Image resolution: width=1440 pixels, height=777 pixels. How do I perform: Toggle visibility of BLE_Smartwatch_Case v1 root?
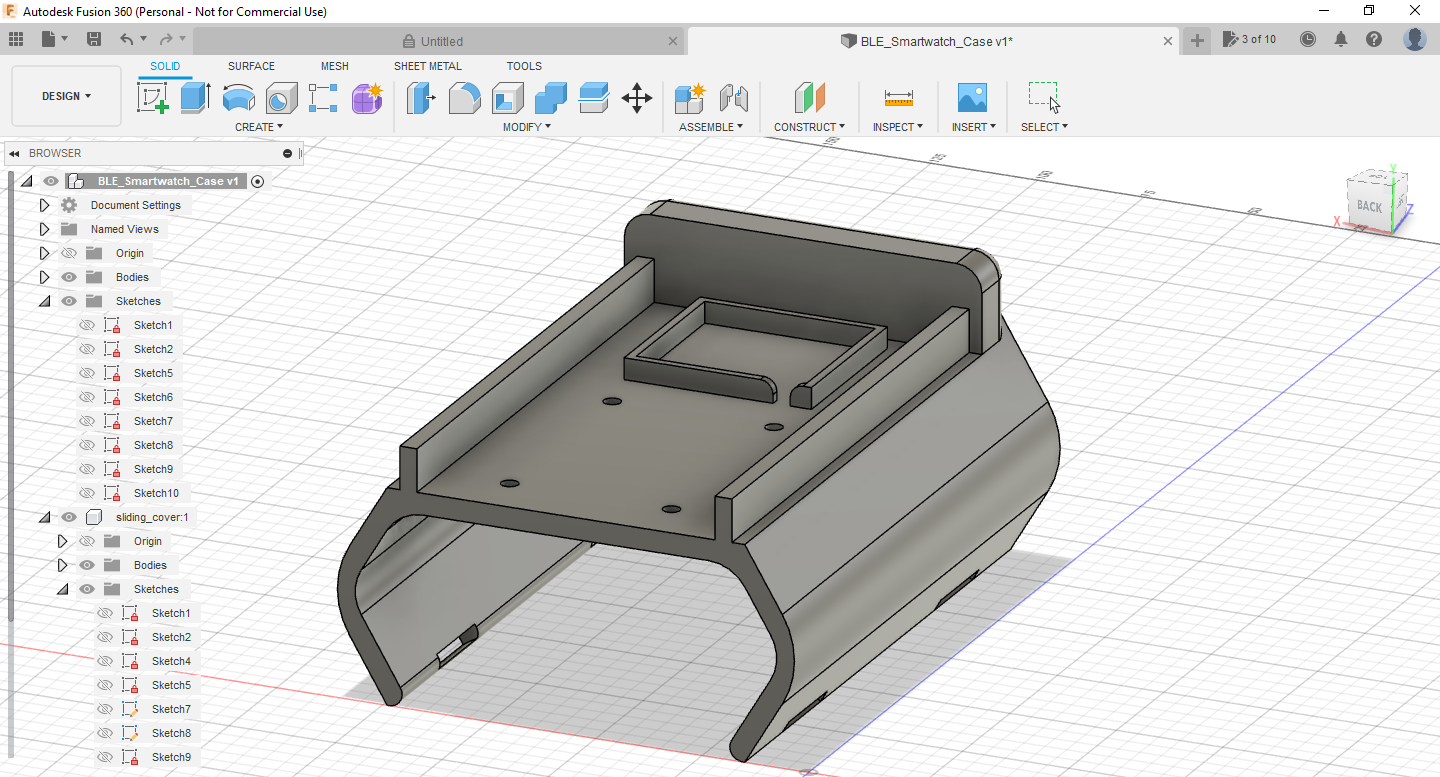point(51,181)
